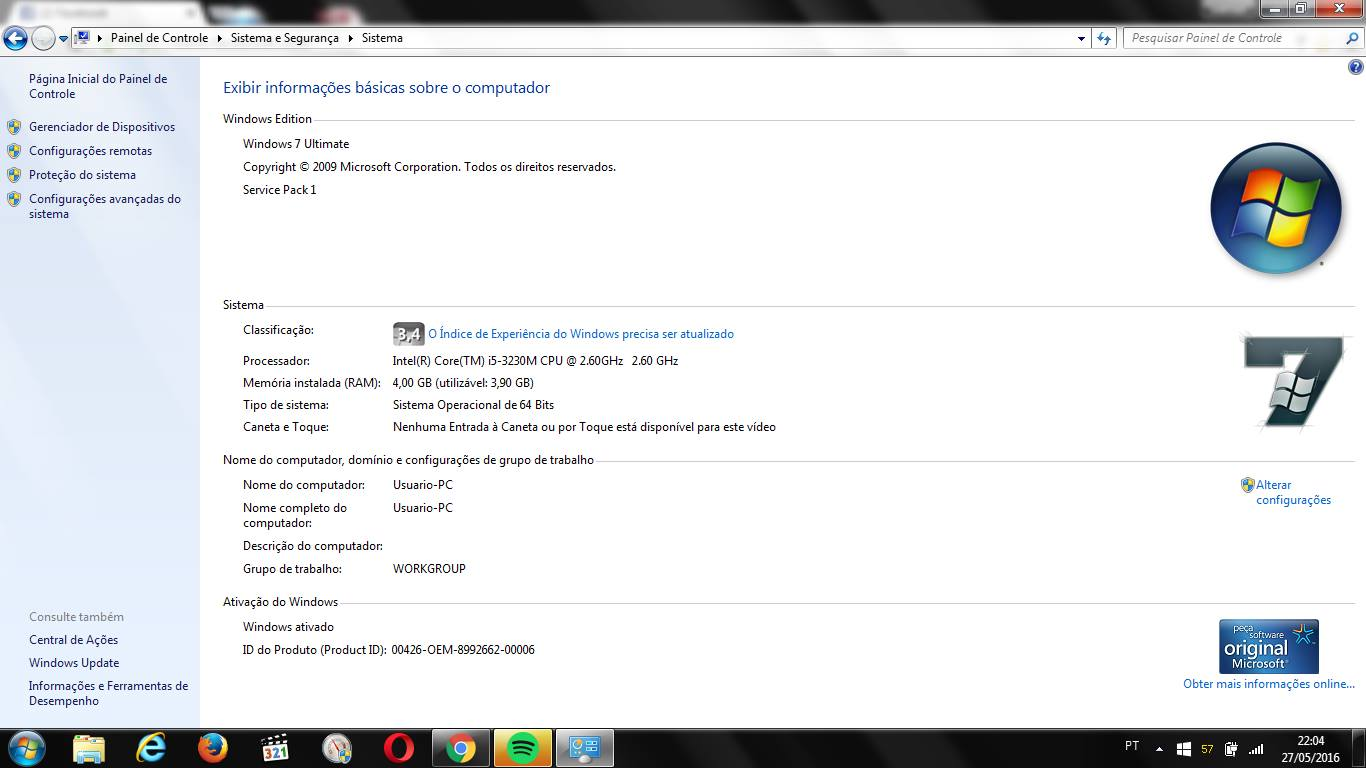
Task: Click the original Microsoft software badge
Action: (x=1268, y=647)
